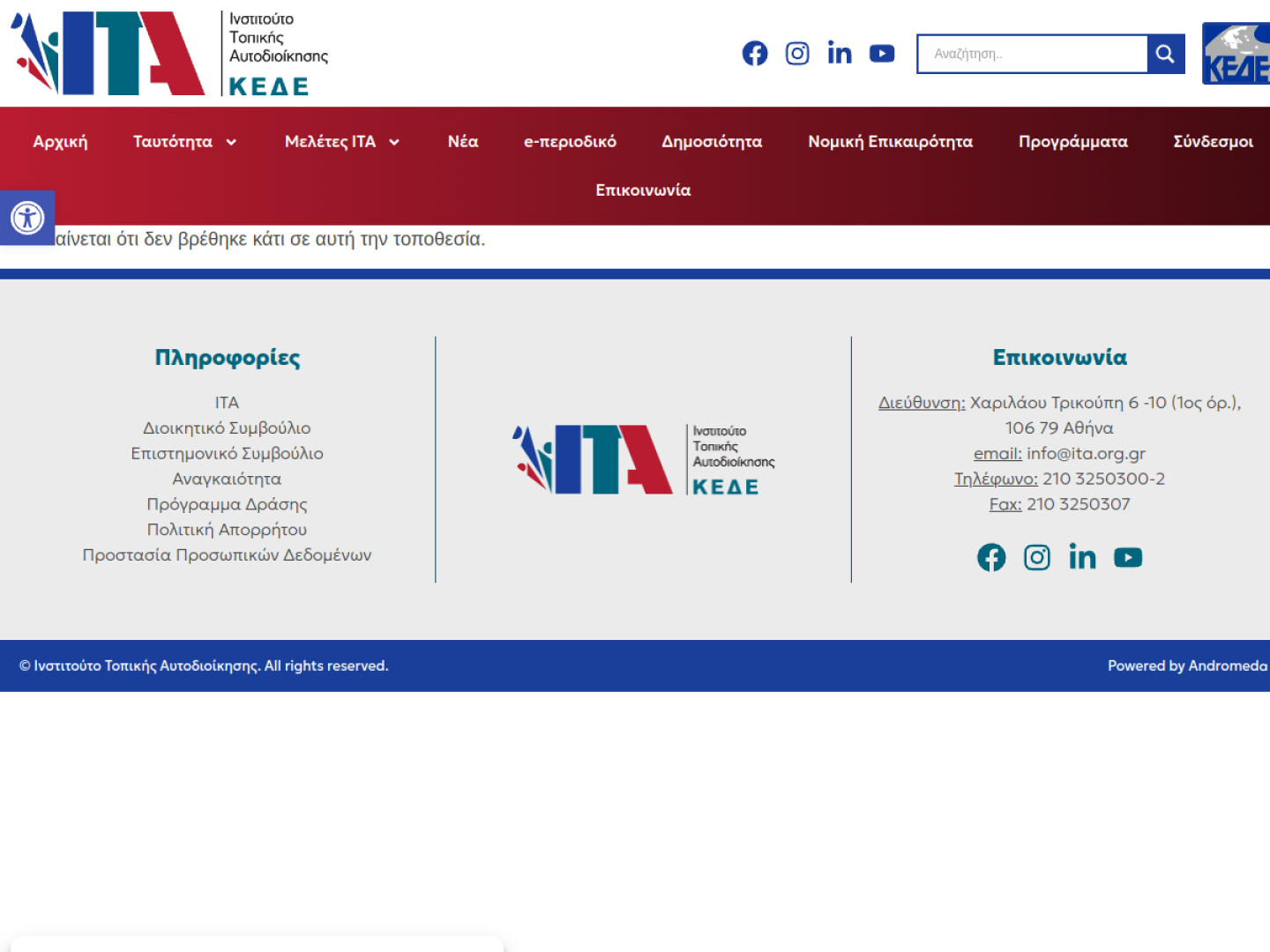
Task: Select the Επικοινωνία menu item
Action: (x=643, y=190)
